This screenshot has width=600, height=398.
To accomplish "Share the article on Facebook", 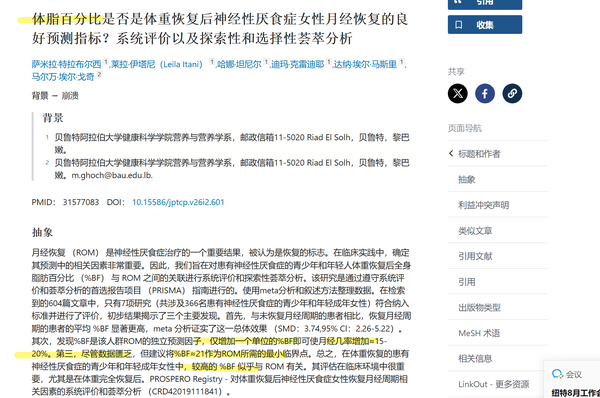I will click(x=485, y=93).
